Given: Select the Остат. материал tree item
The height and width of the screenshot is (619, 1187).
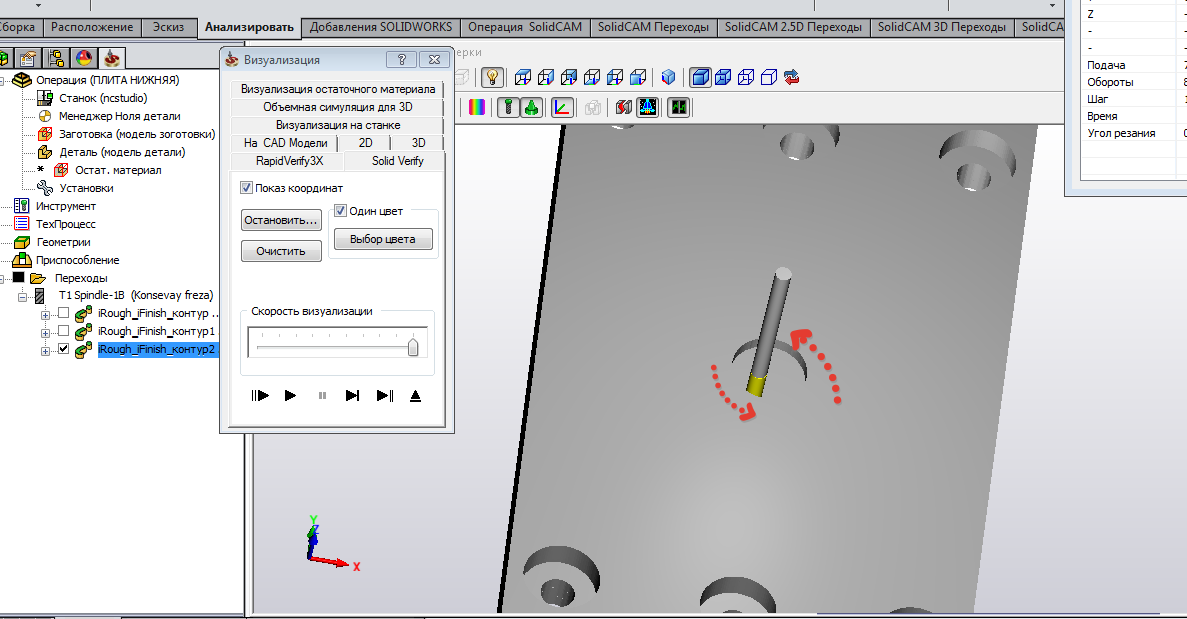Looking at the screenshot, I should tap(118, 170).
